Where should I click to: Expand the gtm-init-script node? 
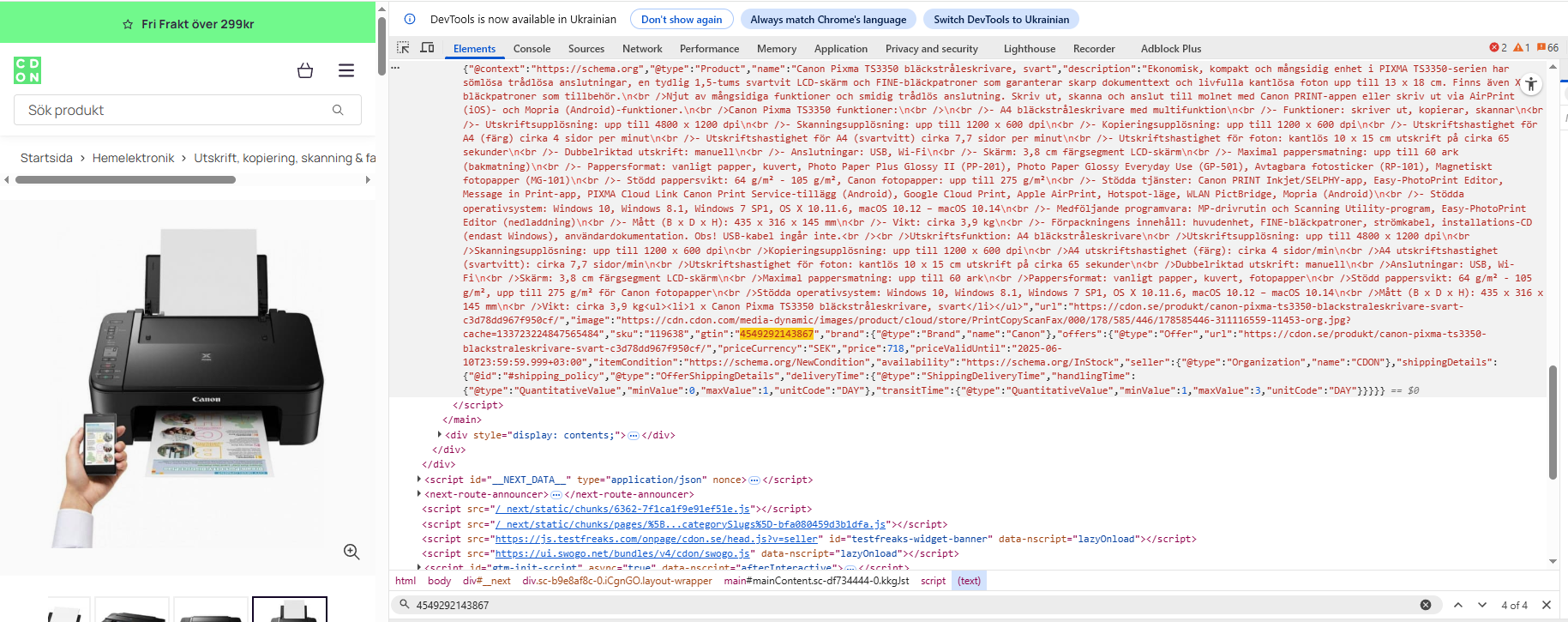(419, 567)
